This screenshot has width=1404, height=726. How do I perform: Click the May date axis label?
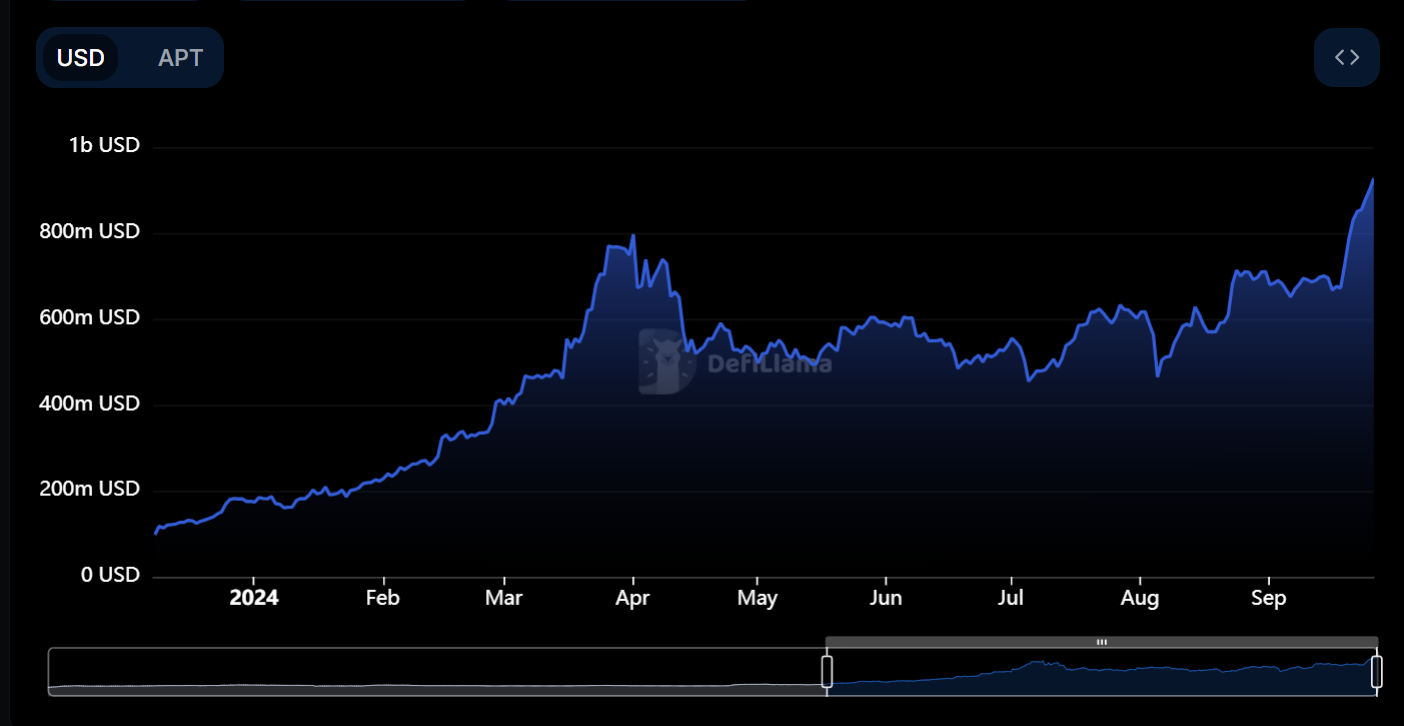757,598
